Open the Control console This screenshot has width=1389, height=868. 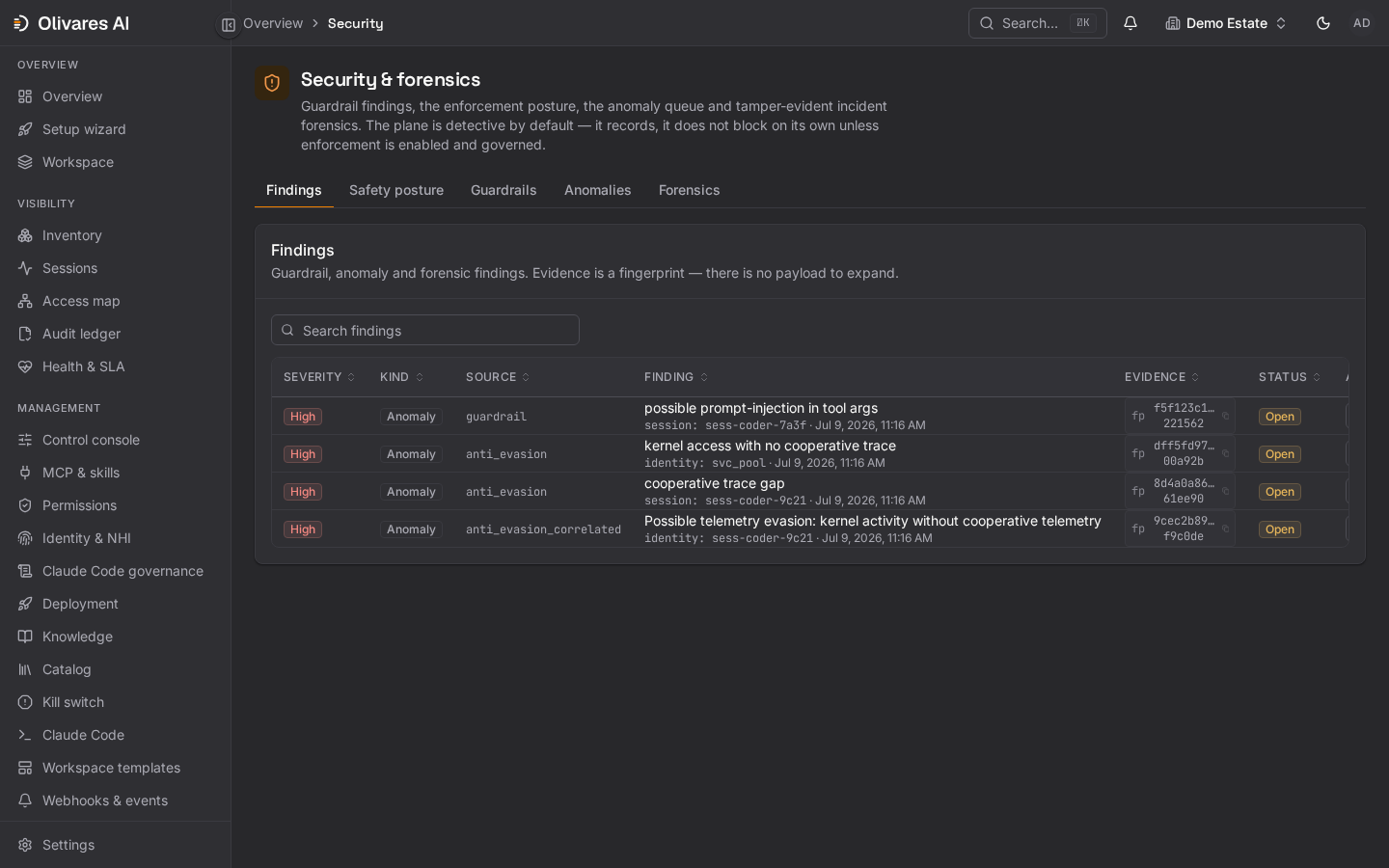(x=115, y=440)
